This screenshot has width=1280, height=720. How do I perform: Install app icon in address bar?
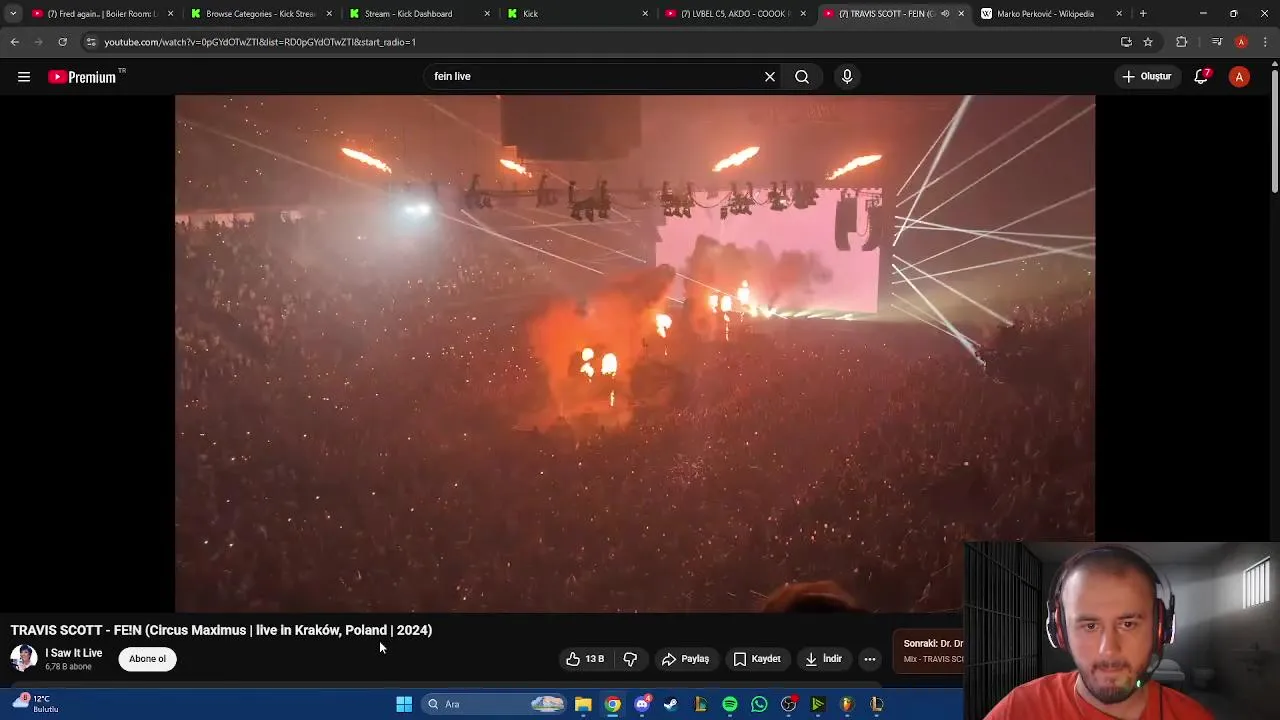pos(1126,42)
